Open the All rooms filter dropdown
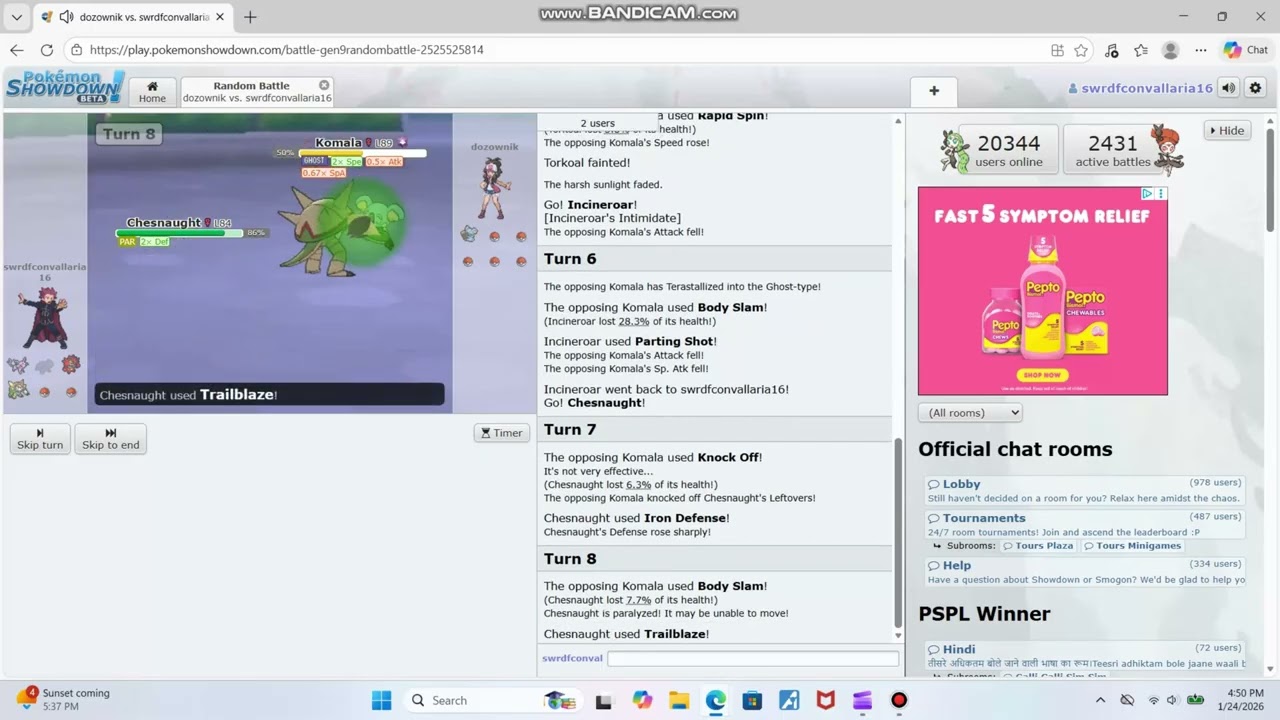Image resolution: width=1280 pixels, height=720 pixels. [x=970, y=412]
